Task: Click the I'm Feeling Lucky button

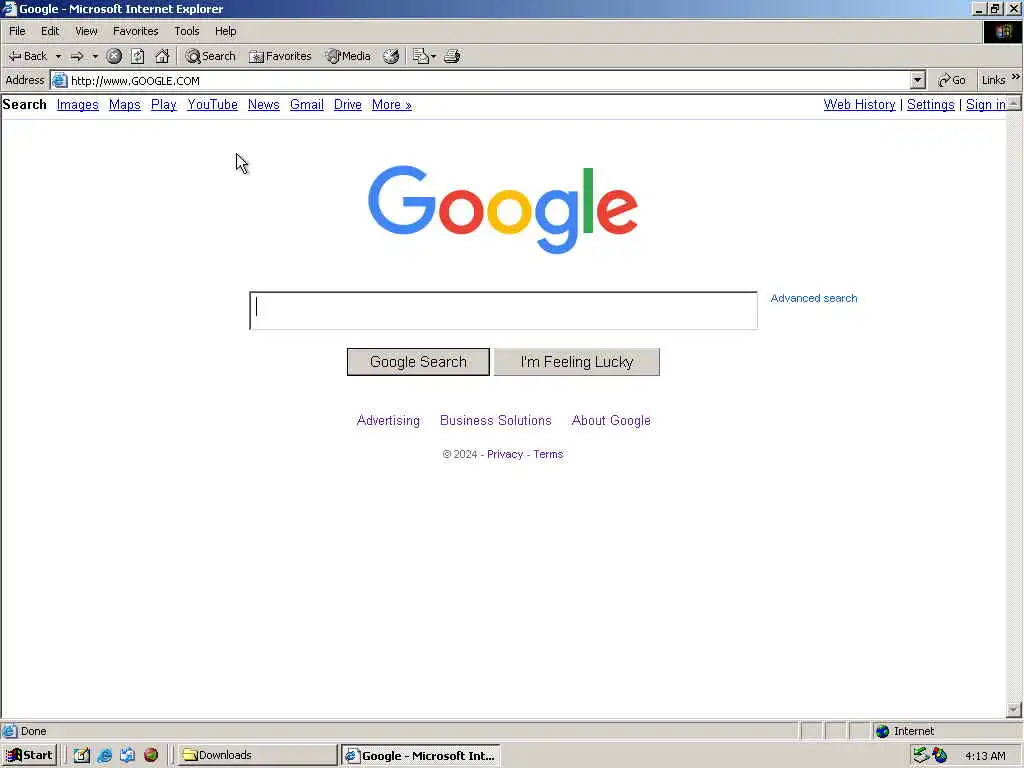Action: (x=577, y=362)
